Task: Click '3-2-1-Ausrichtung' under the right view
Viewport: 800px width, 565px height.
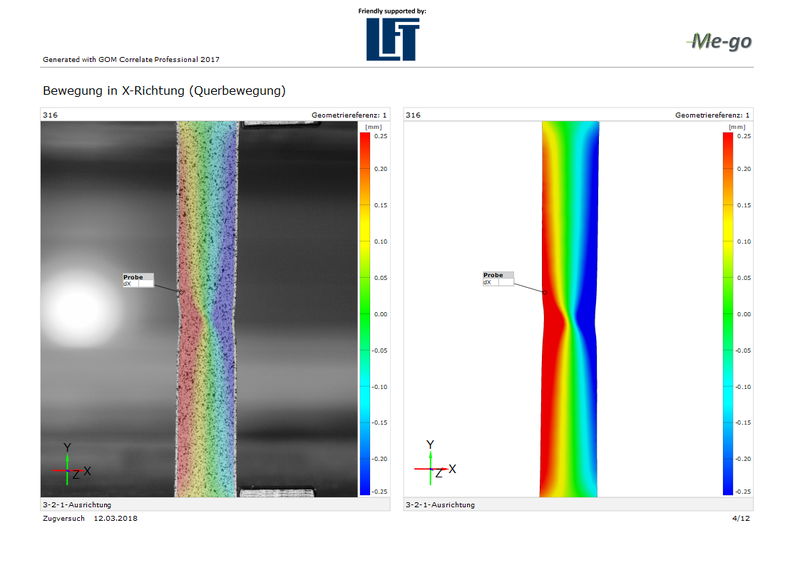Action: click(x=440, y=505)
